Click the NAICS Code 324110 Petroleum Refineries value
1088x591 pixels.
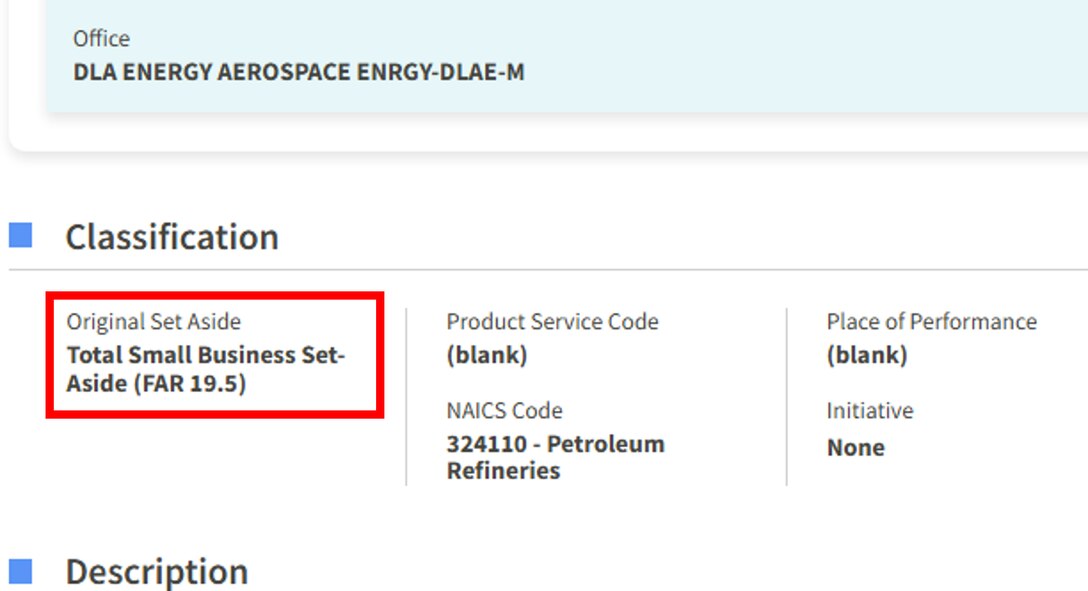(553, 456)
